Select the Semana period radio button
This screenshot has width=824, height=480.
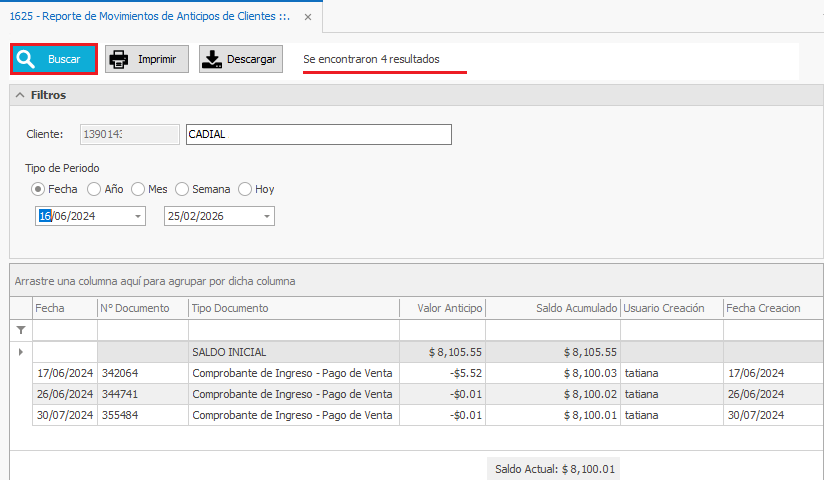[182, 189]
